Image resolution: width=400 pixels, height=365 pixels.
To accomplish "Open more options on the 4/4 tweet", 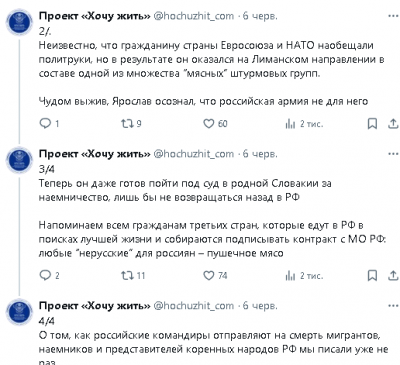I will tap(393, 306).
